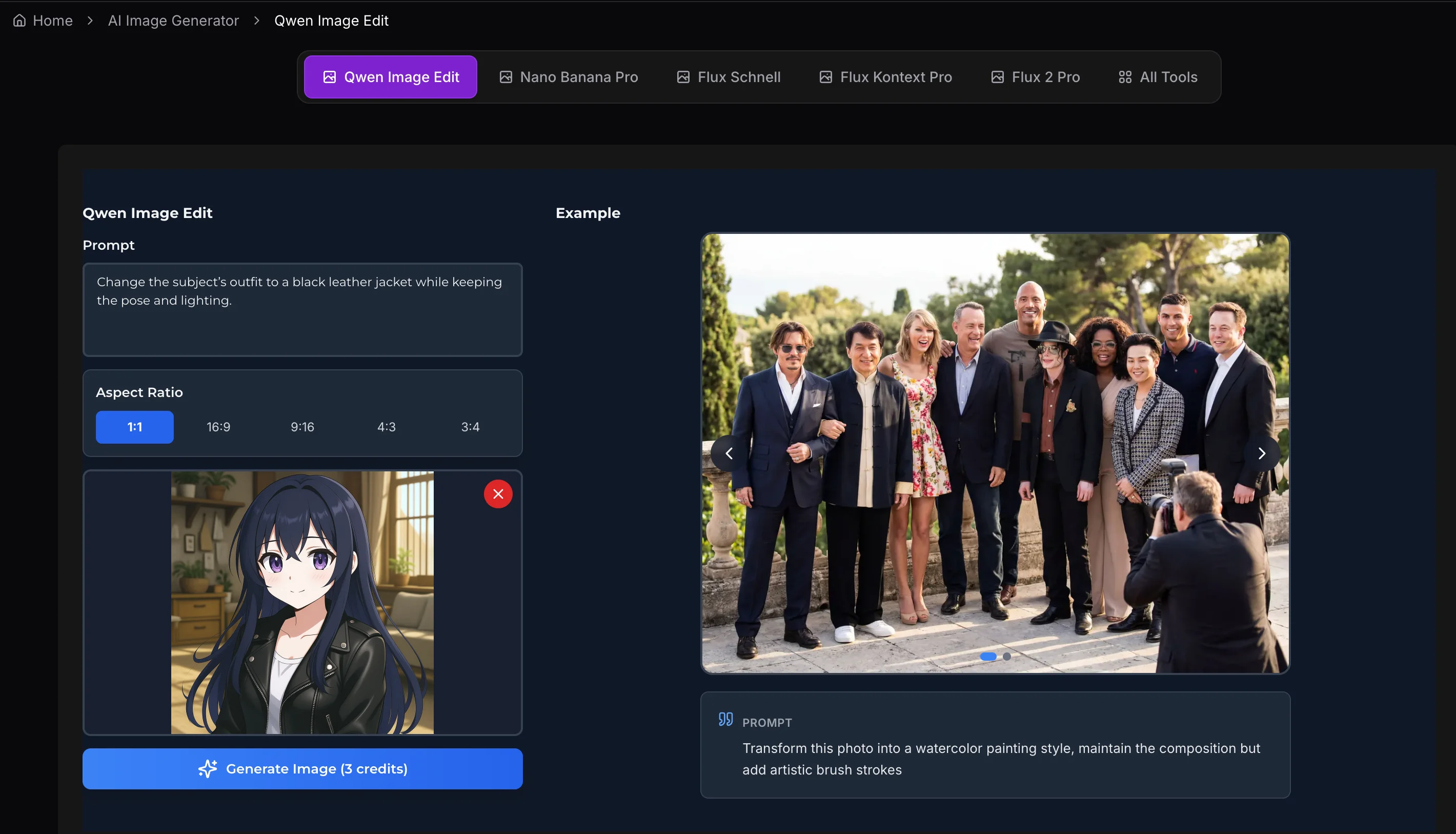This screenshot has width=1456, height=834.
Task: Show previous example with left arrow
Action: pyautogui.click(x=729, y=453)
